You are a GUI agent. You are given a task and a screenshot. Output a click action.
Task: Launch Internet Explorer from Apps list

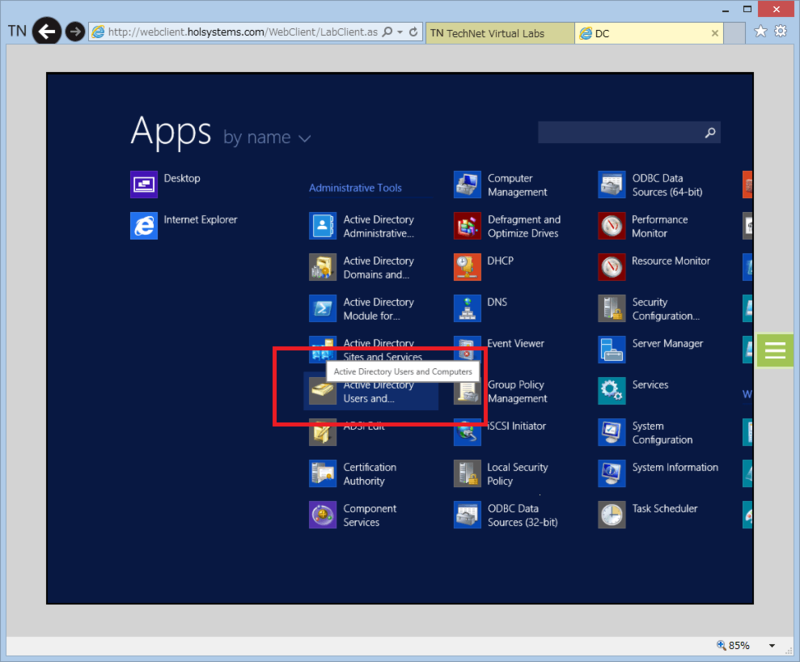tap(144, 225)
